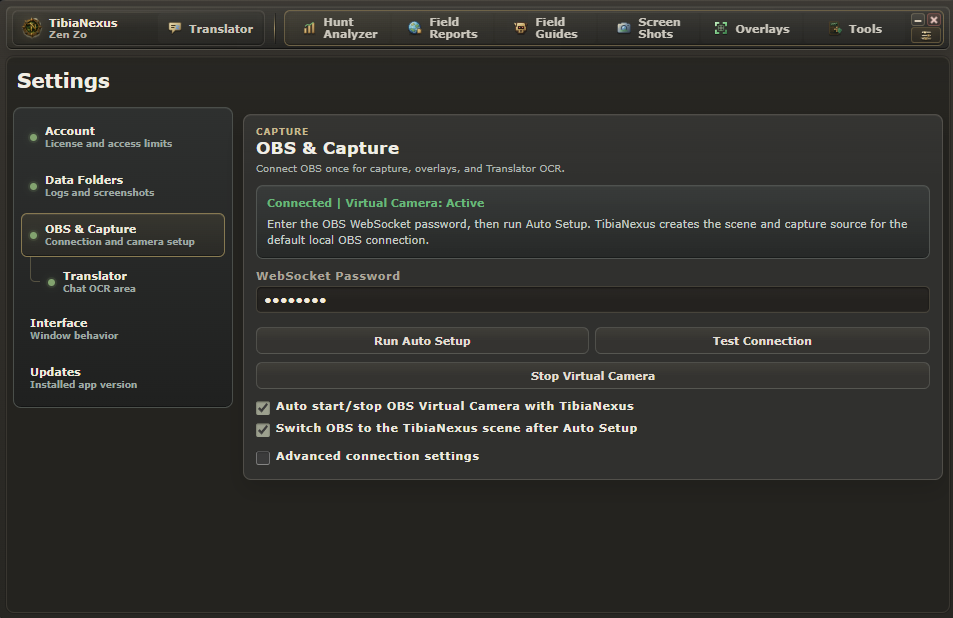Image resolution: width=953 pixels, height=618 pixels.
Task: Close the TibiaNexus window
Action: (x=934, y=20)
